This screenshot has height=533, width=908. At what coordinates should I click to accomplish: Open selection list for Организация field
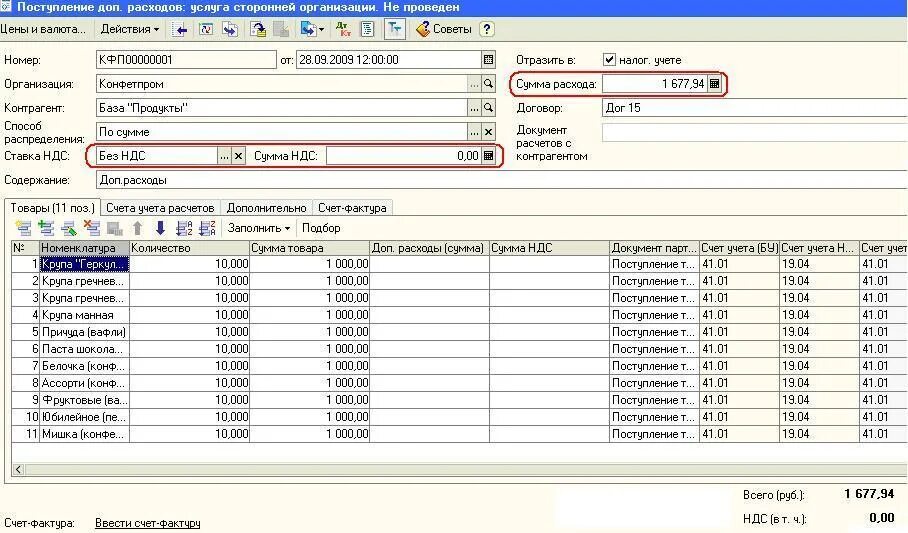474,84
